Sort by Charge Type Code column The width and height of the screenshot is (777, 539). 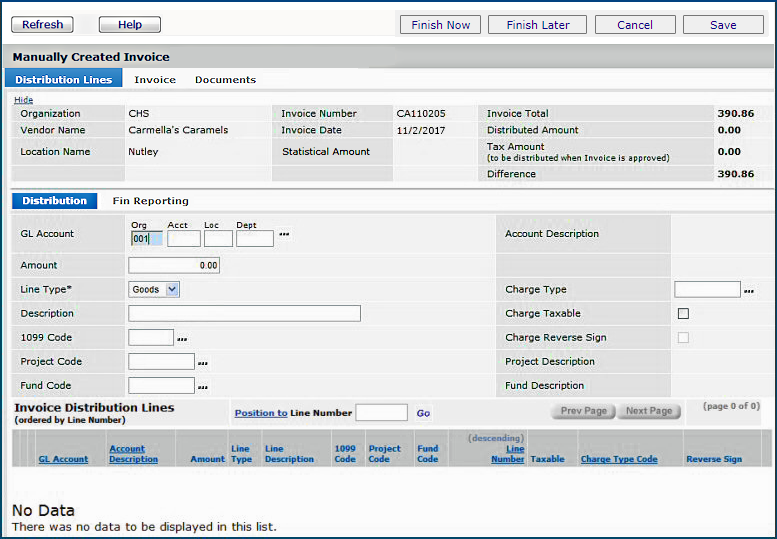point(619,459)
